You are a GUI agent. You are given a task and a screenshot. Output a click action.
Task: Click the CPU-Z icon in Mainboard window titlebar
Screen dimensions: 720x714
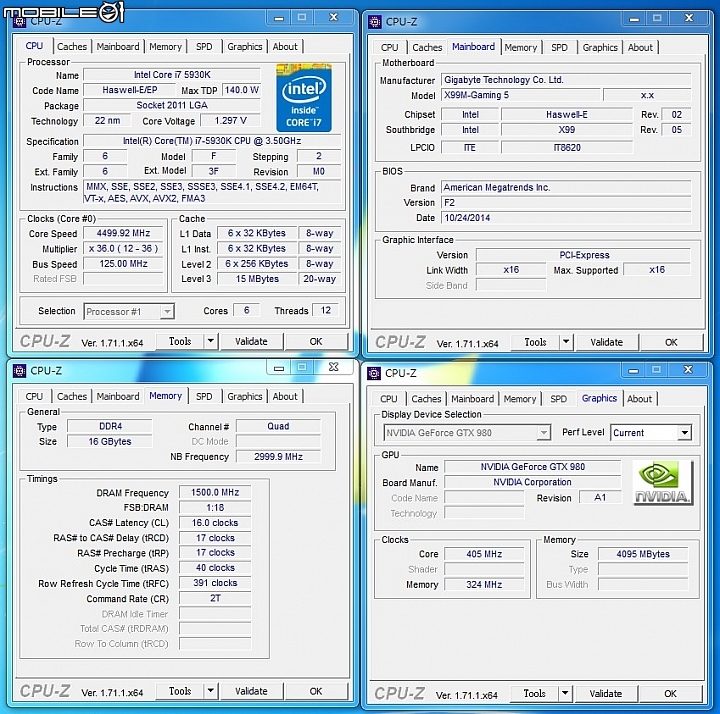click(375, 22)
